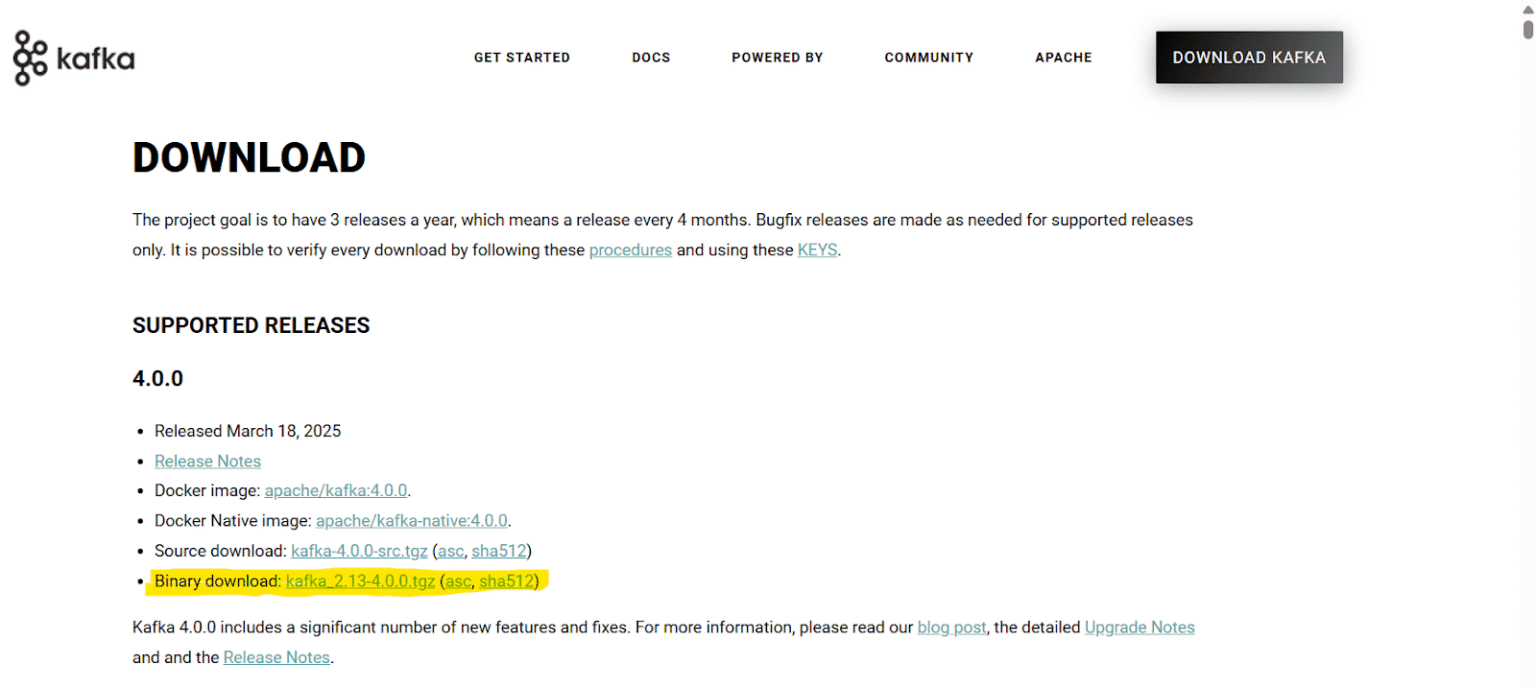This screenshot has height=688, width=1536.
Task: Click the page scrollbar thumb
Action: point(1528,29)
